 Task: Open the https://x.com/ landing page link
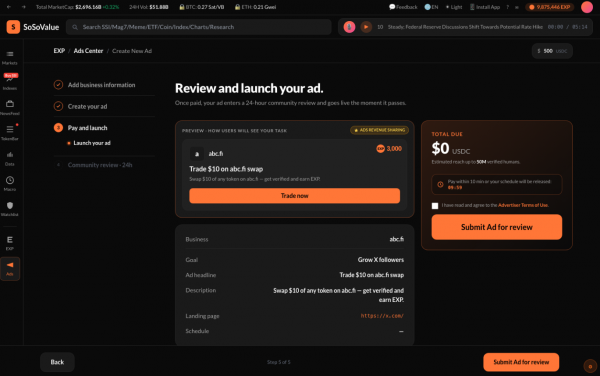(382, 316)
